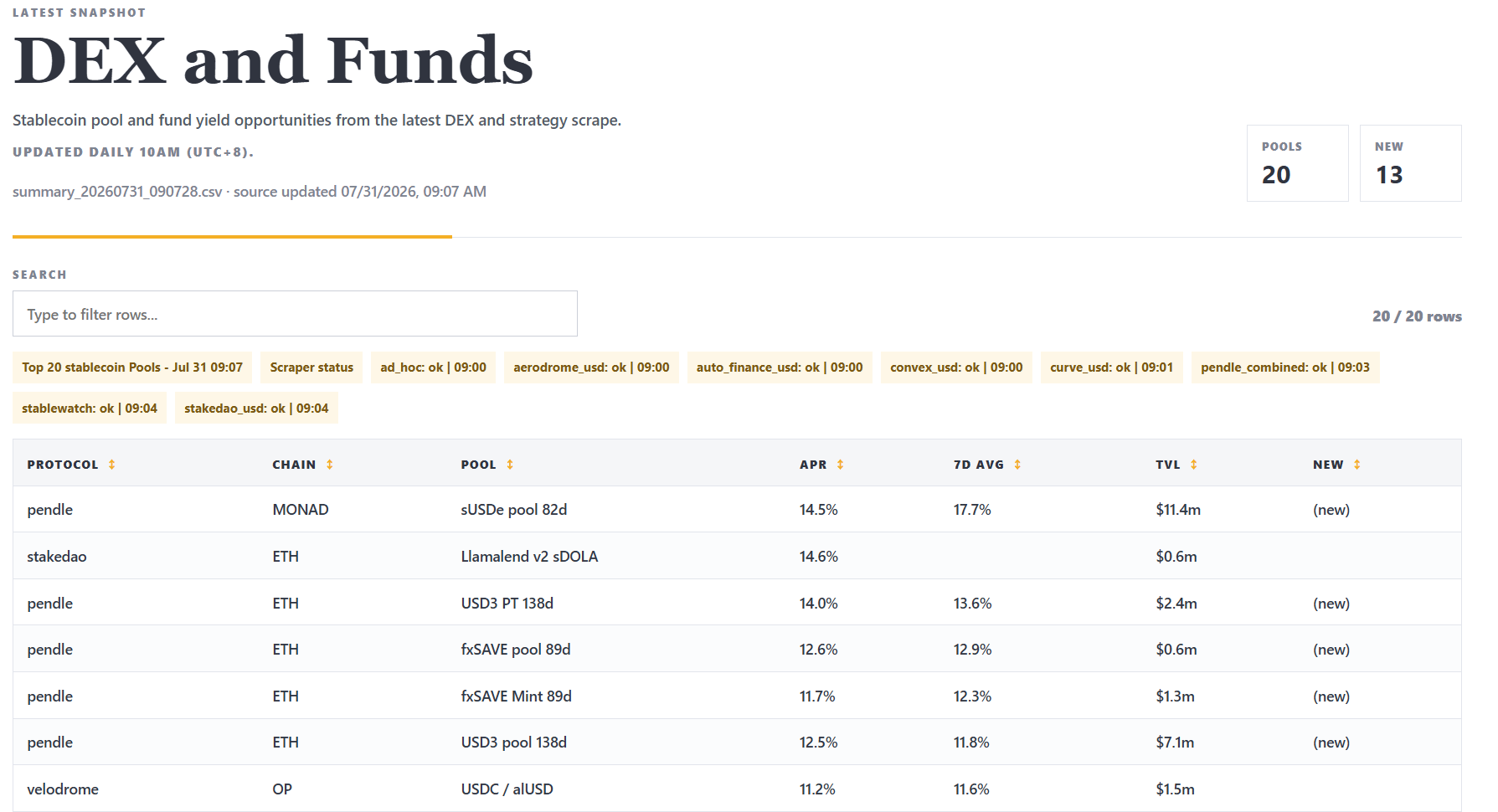Sort TVL column via arrow icon
The height and width of the screenshot is (812, 1498).
[x=1194, y=465]
